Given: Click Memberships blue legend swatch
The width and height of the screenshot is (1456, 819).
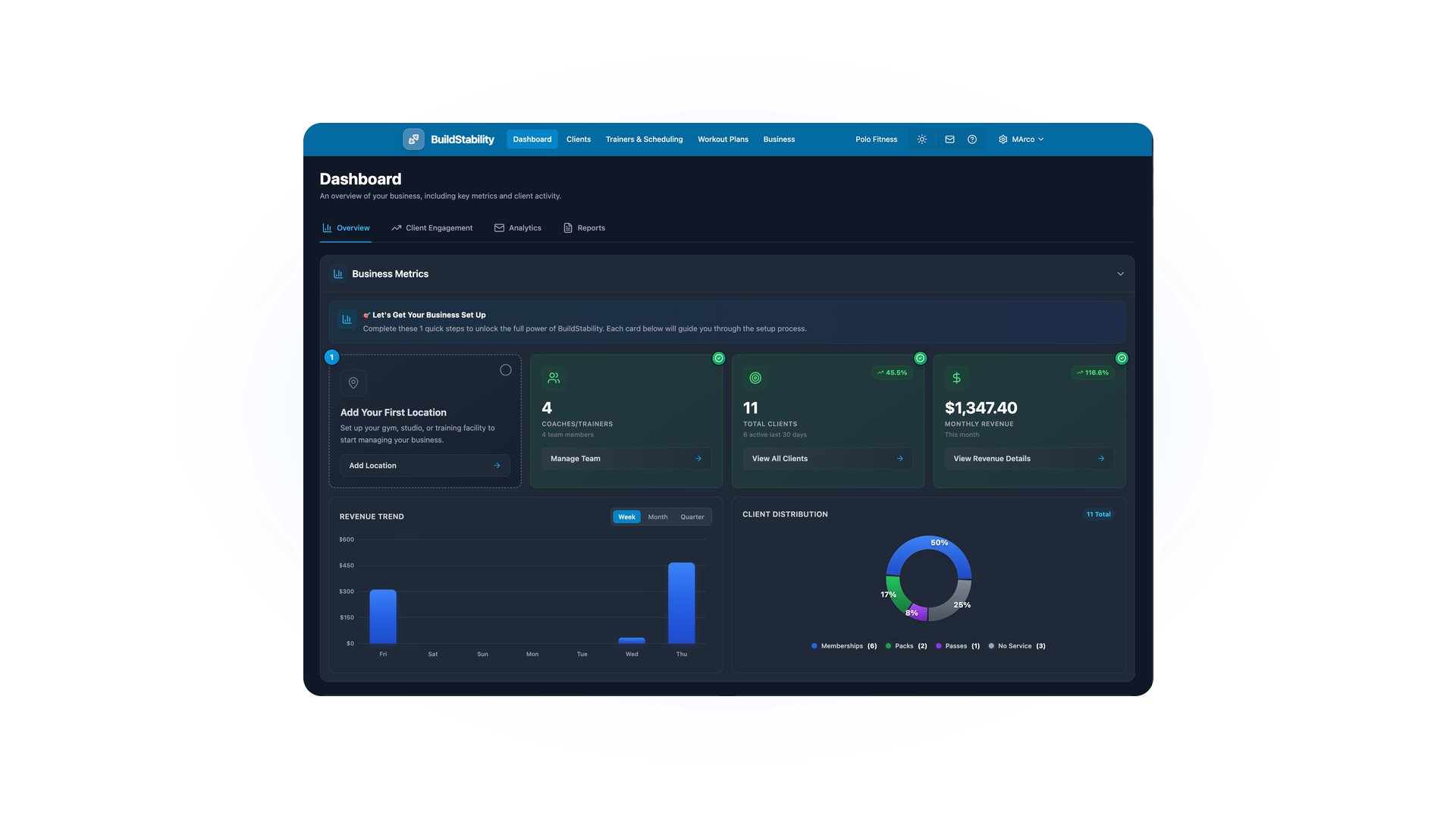Looking at the screenshot, I should tap(814, 646).
